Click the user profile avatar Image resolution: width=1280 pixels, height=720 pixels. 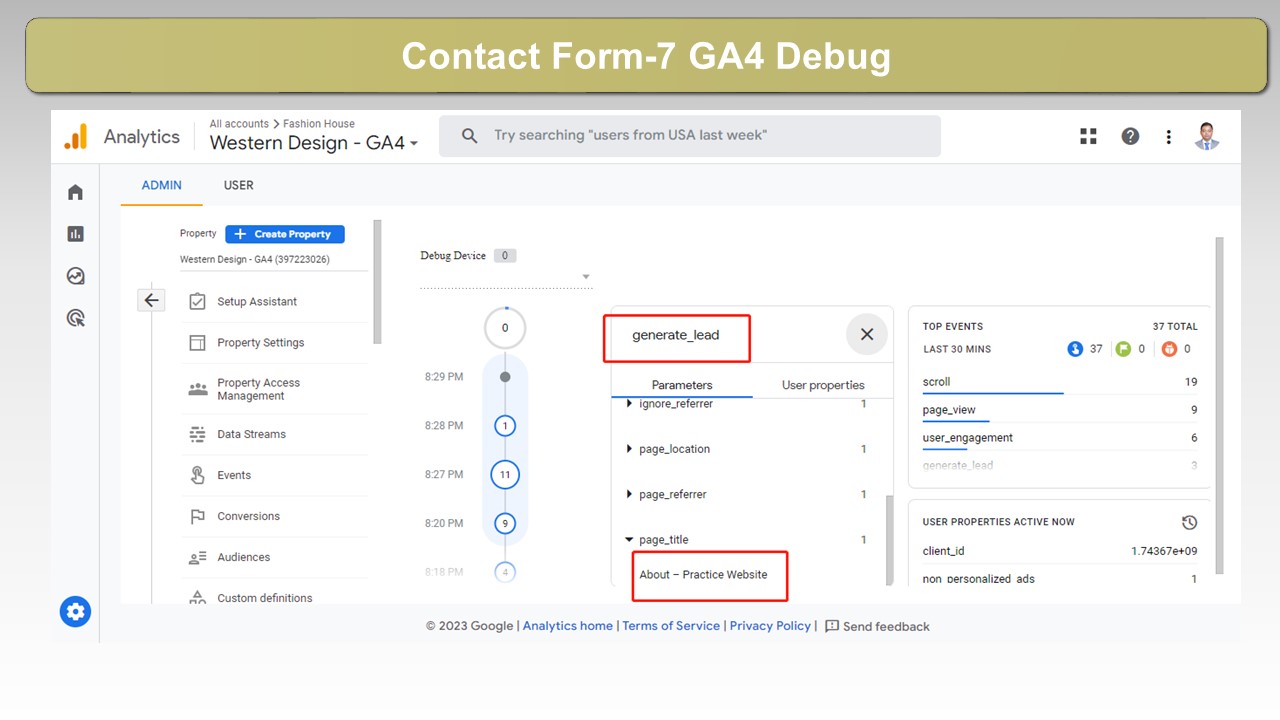[1207, 137]
